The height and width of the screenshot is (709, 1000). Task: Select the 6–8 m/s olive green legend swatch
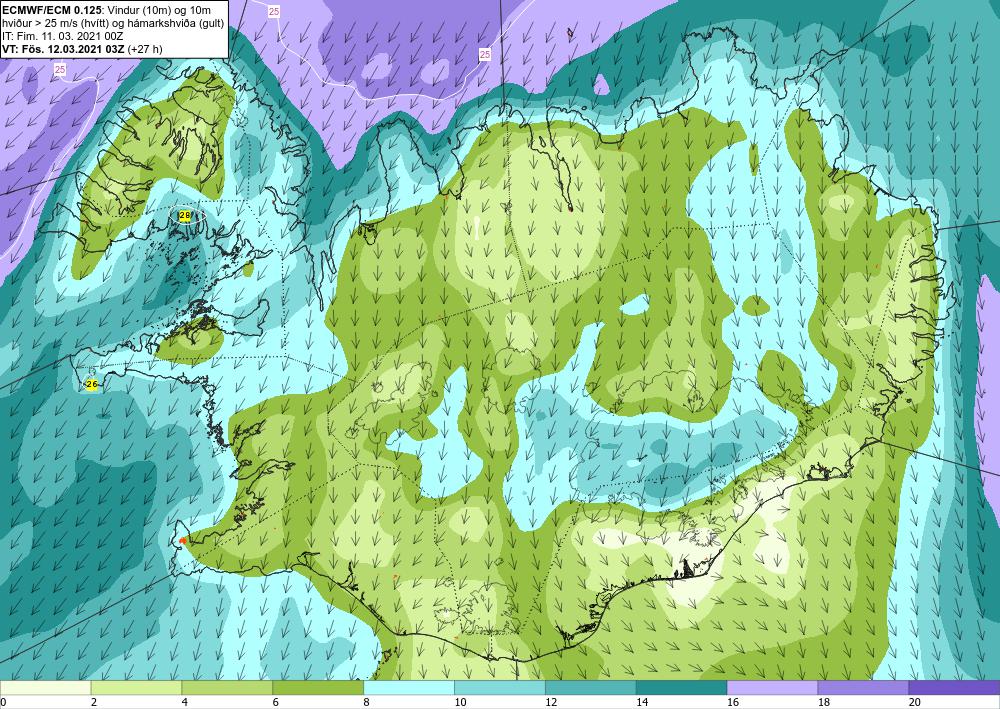(x=318, y=688)
